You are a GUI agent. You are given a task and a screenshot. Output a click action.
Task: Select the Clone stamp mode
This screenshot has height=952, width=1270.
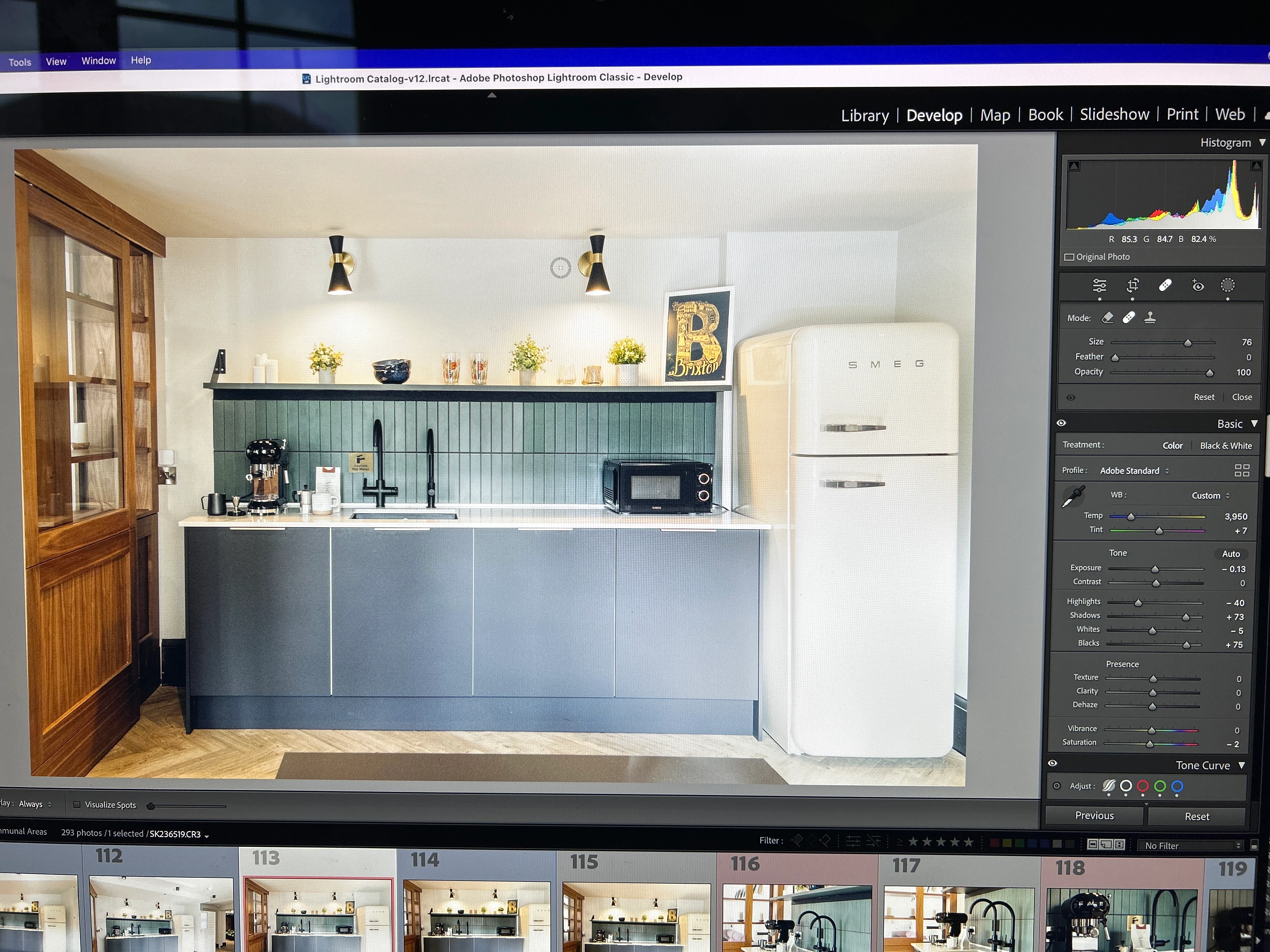pos(1150,317)
